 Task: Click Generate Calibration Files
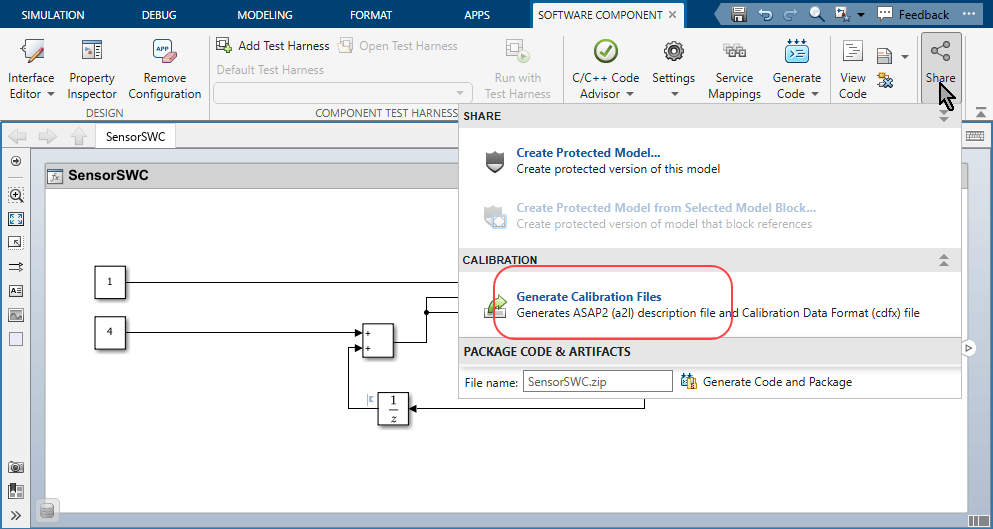click(x=589, y=296)
